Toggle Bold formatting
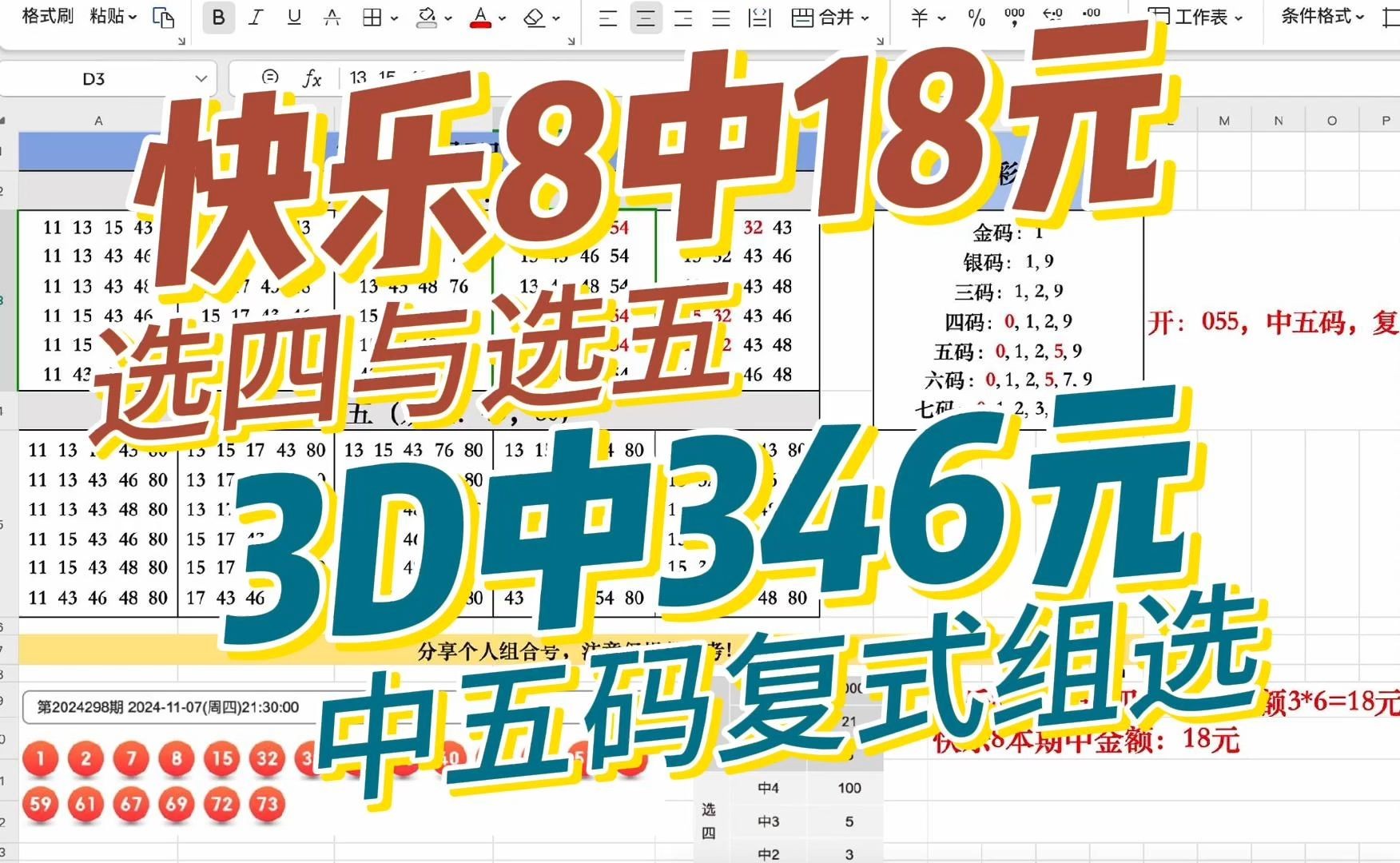This screenshot has width=1400, height=863. point(219,18)
